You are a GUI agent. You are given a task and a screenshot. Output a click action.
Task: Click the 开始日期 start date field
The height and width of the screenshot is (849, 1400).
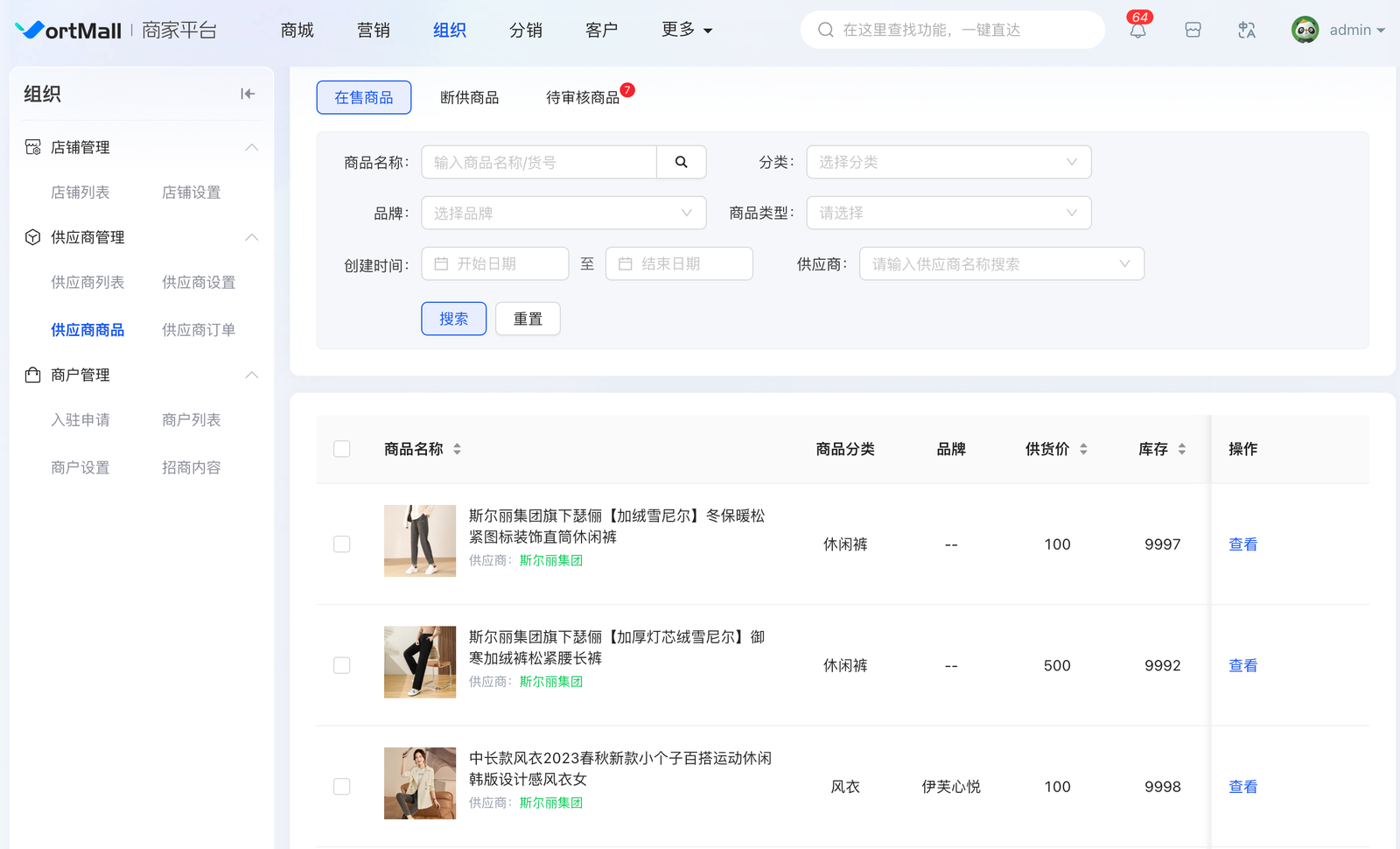[495, 263]
